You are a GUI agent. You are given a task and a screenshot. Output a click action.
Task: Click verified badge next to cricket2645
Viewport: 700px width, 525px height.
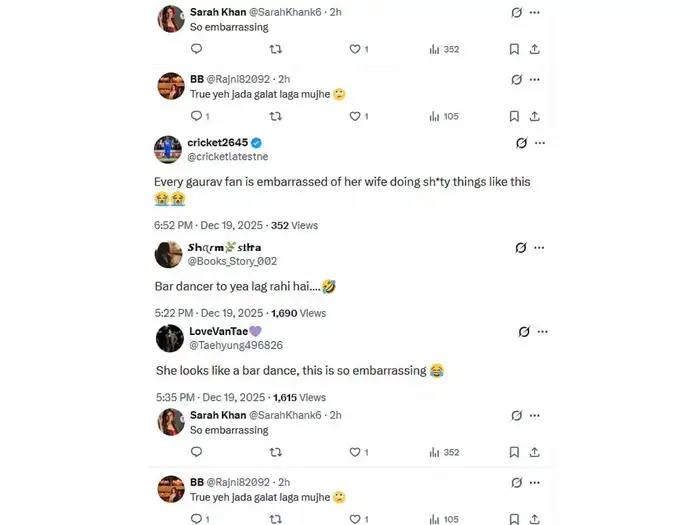(257, 143)
